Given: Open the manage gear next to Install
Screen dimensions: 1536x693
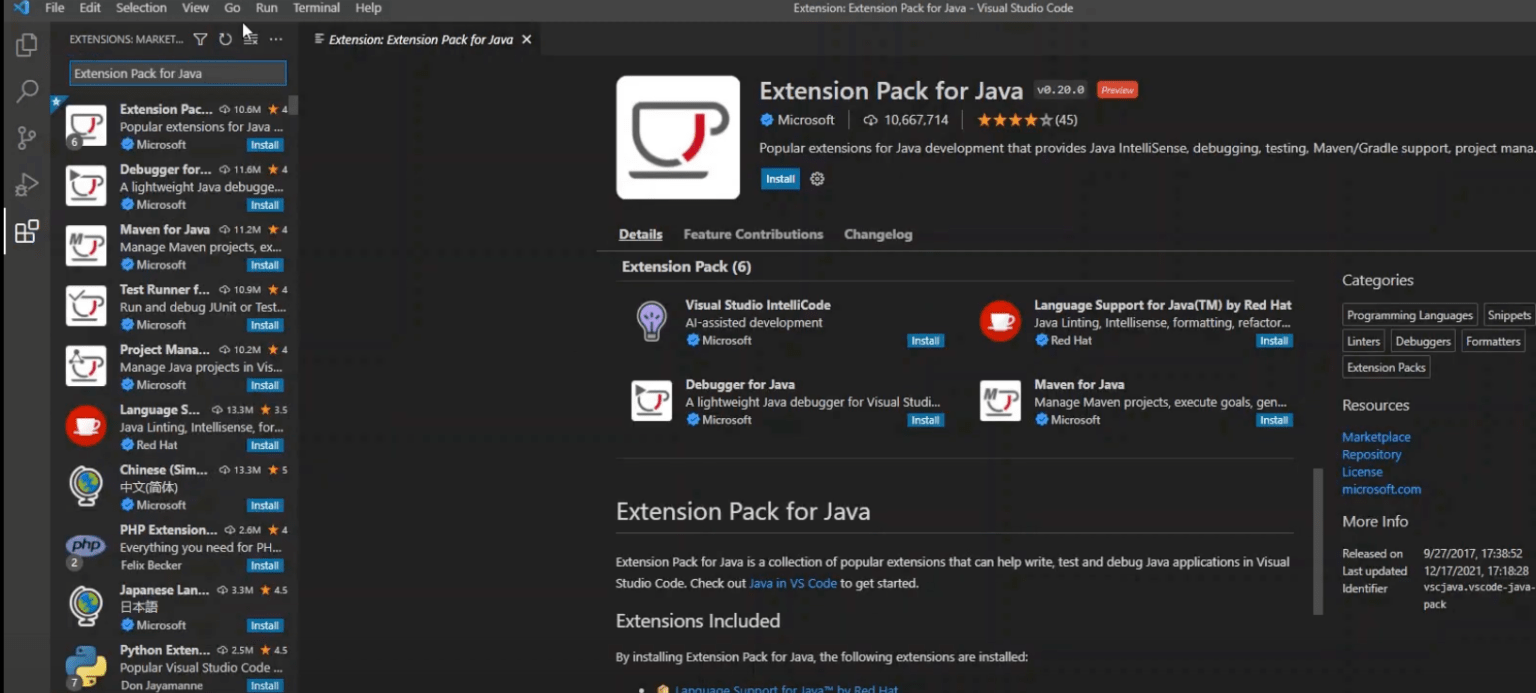Looking at the screenshot, I should tap(817, 179).
